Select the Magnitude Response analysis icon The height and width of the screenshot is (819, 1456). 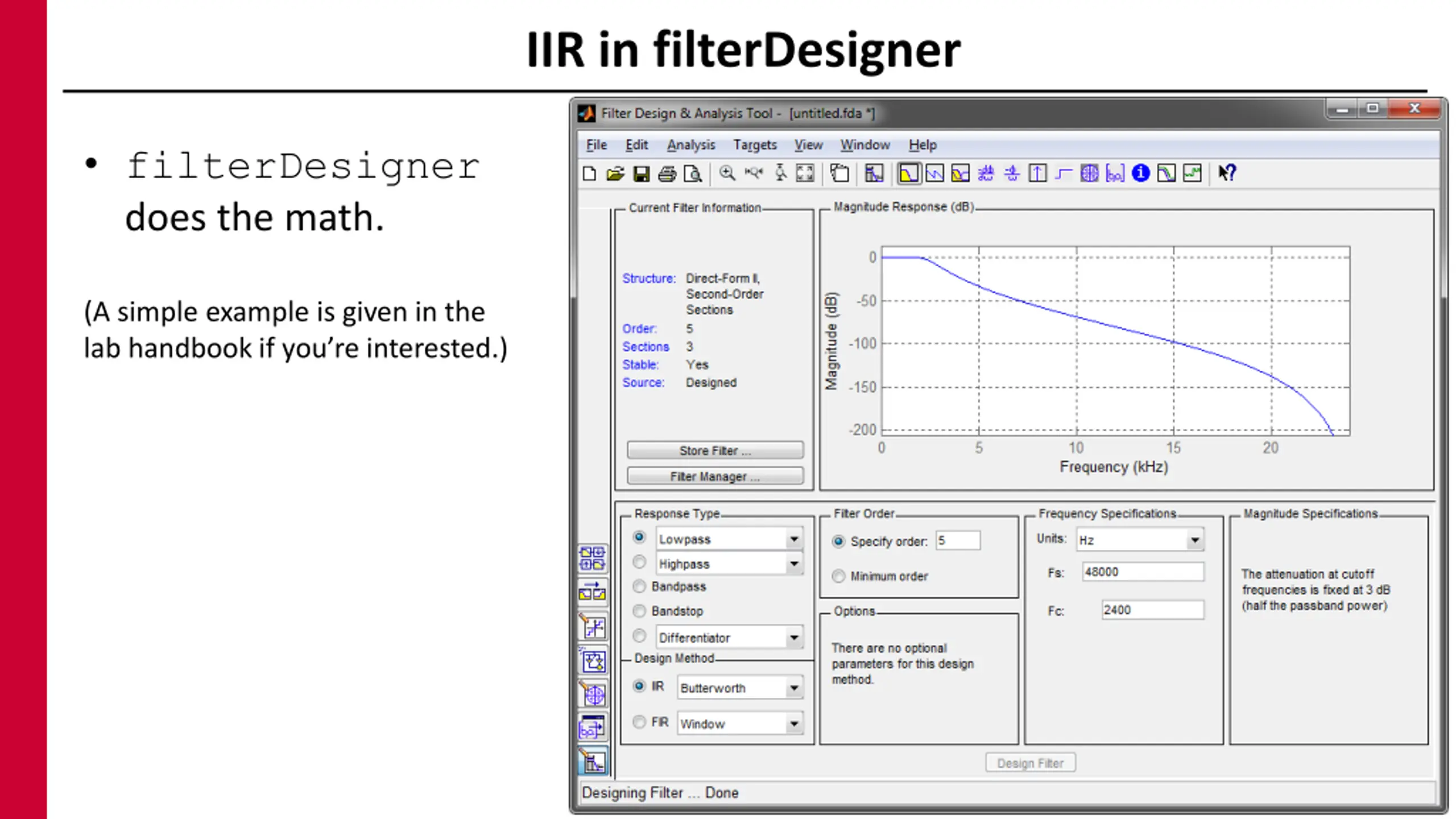(x=909, y=173)
